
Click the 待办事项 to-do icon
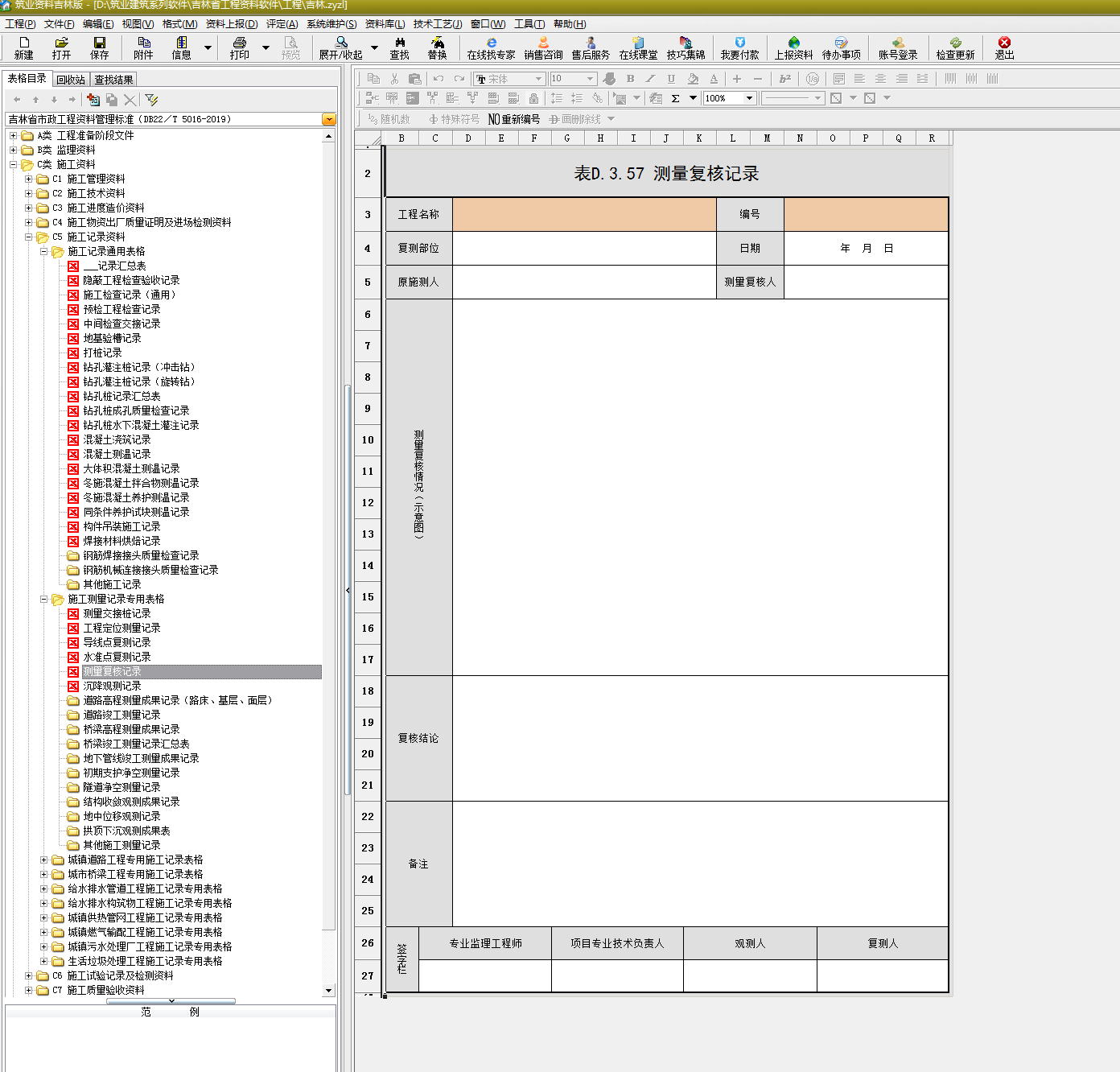coord(842,47)
